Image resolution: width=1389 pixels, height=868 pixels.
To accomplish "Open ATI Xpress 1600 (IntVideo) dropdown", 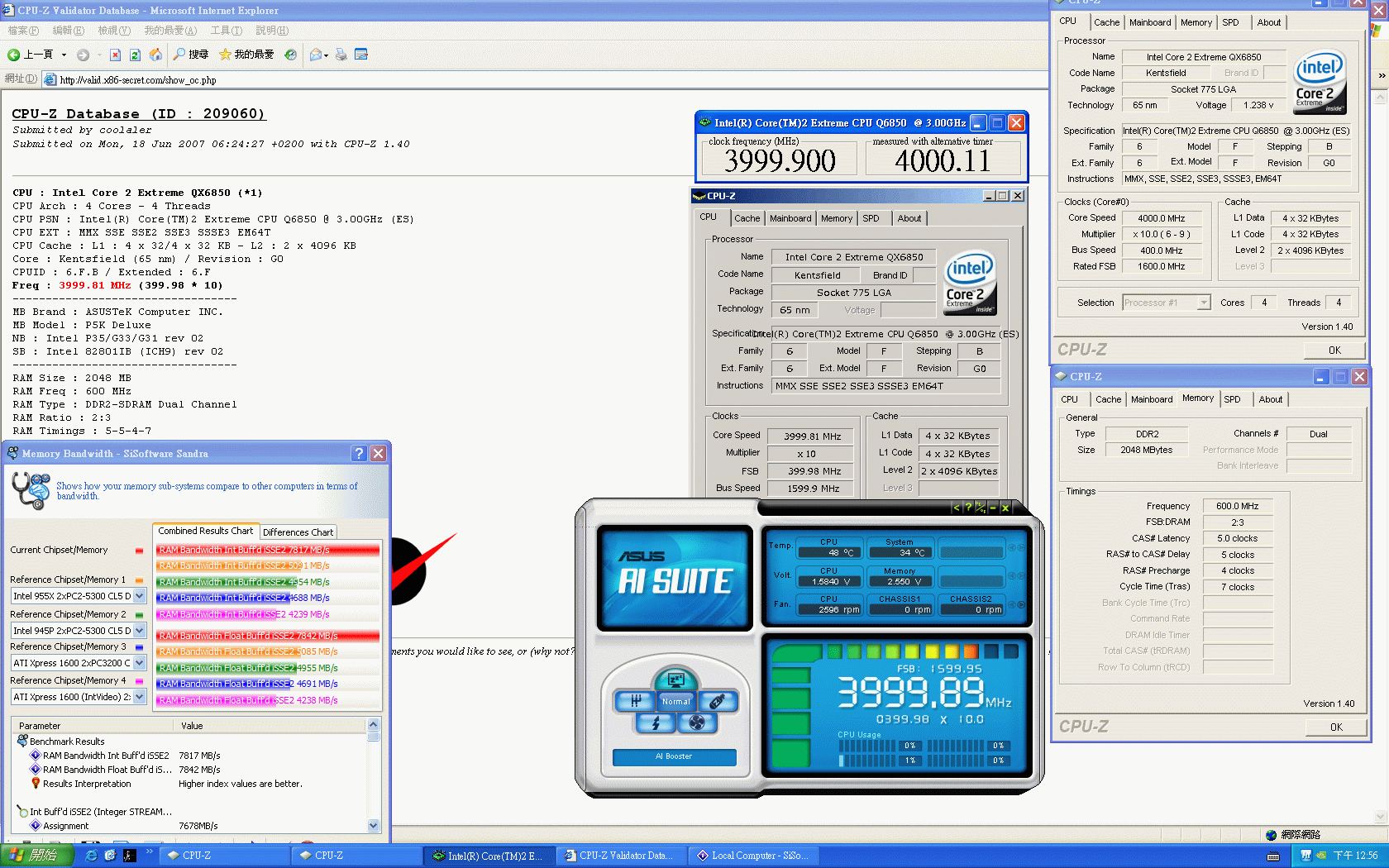I will point(139,697).
